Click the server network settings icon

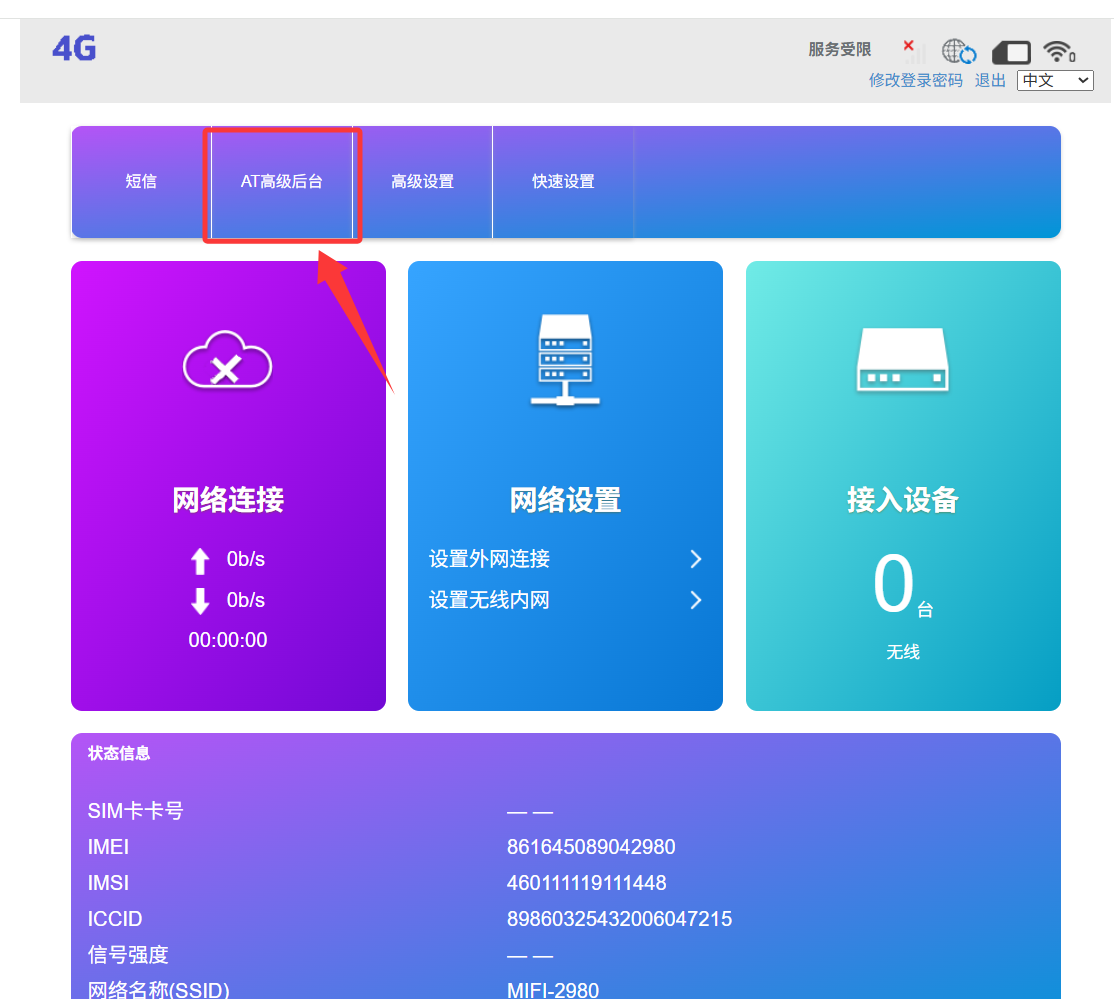click(565, 360)
